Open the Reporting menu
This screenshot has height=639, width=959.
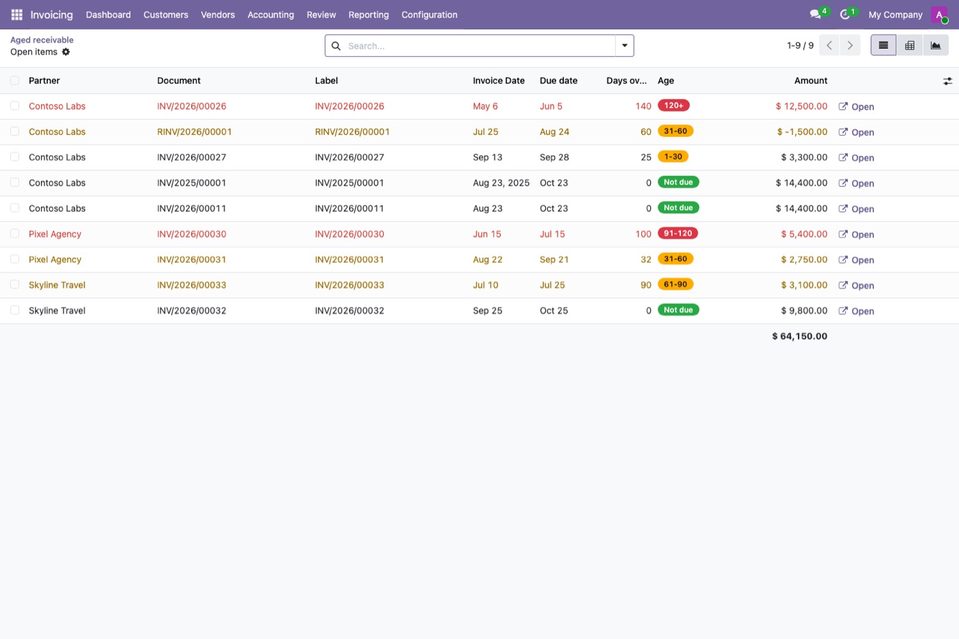tap(368, 15)
